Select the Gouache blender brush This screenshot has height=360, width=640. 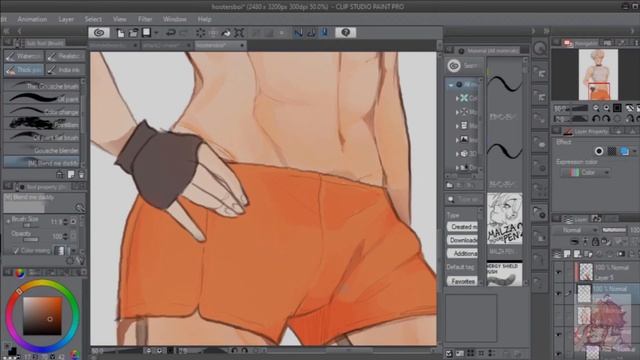[x=42, y=150]
